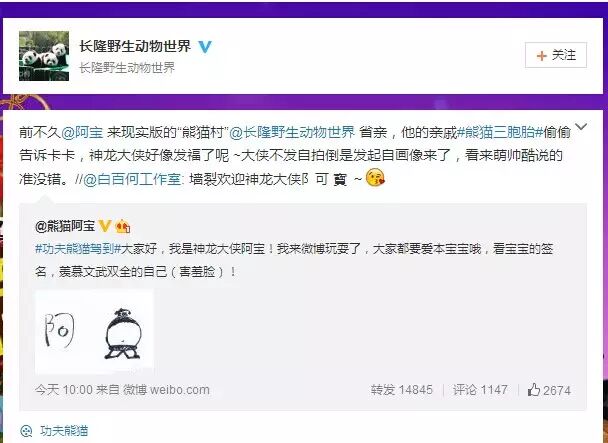The image size is (608, 443).
Task: Open the @长隆野生动物世界 mention in post text
Action: [292, 133]
